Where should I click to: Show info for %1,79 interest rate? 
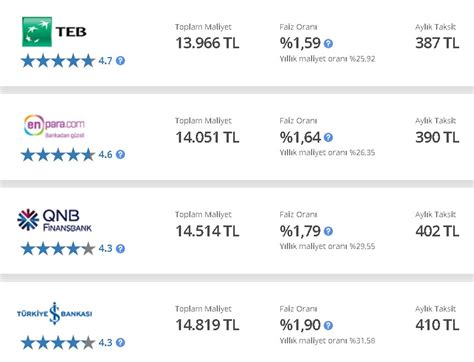click(328, 231)
